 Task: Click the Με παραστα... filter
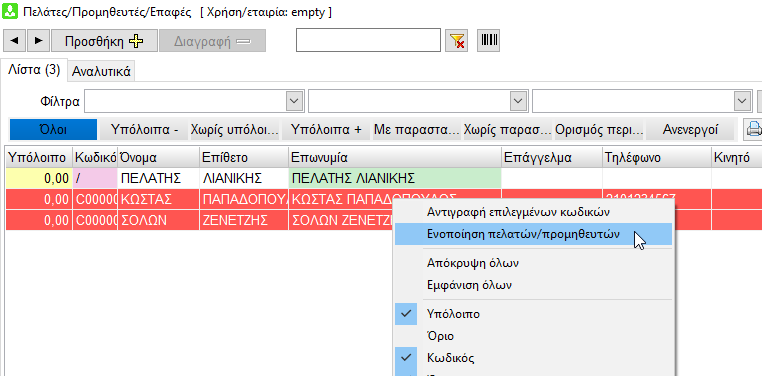point(417,130)
